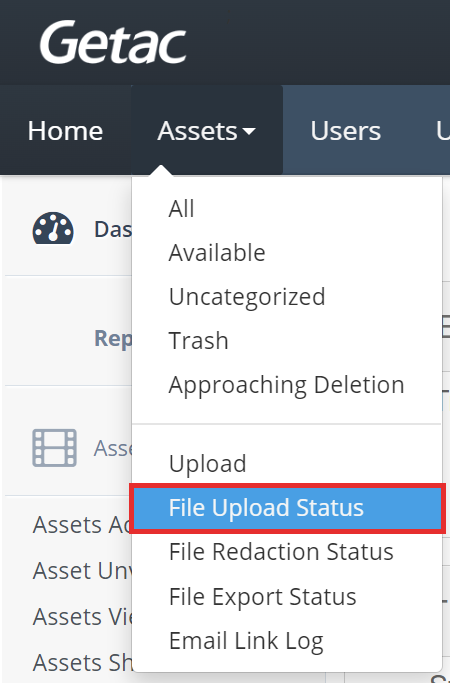Viewport: 450px width, 683px height.
Task: View File Export Status
Action: coord(262,597)
